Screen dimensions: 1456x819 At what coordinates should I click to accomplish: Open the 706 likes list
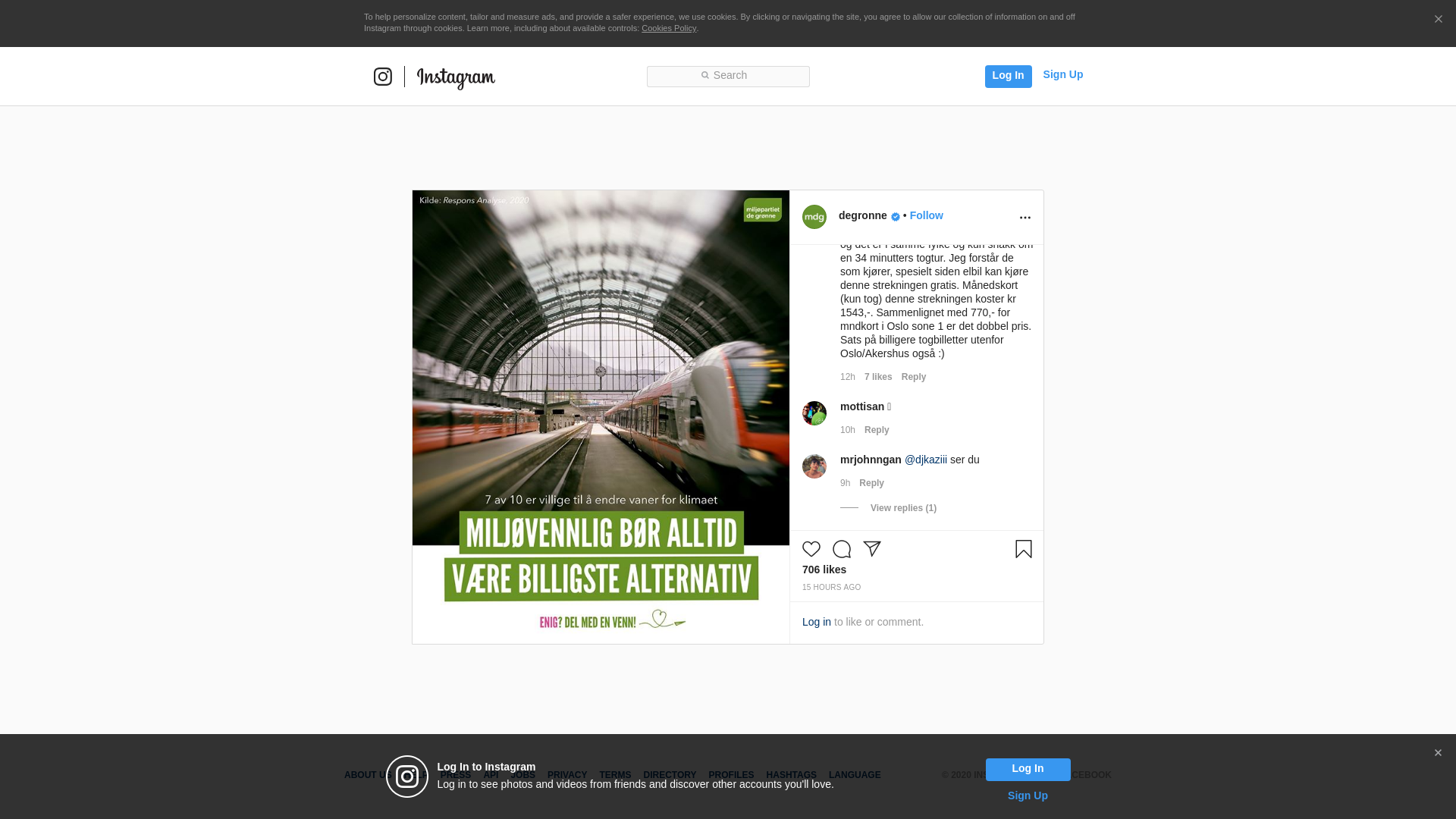pyautogui.click(x=824, y=570)
